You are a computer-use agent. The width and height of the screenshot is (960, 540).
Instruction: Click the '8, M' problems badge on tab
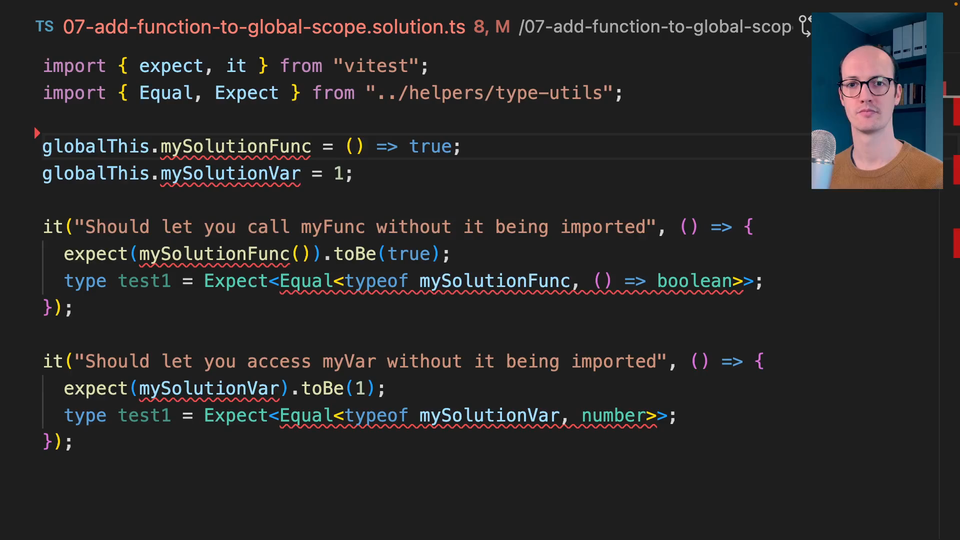pos(491,27)
